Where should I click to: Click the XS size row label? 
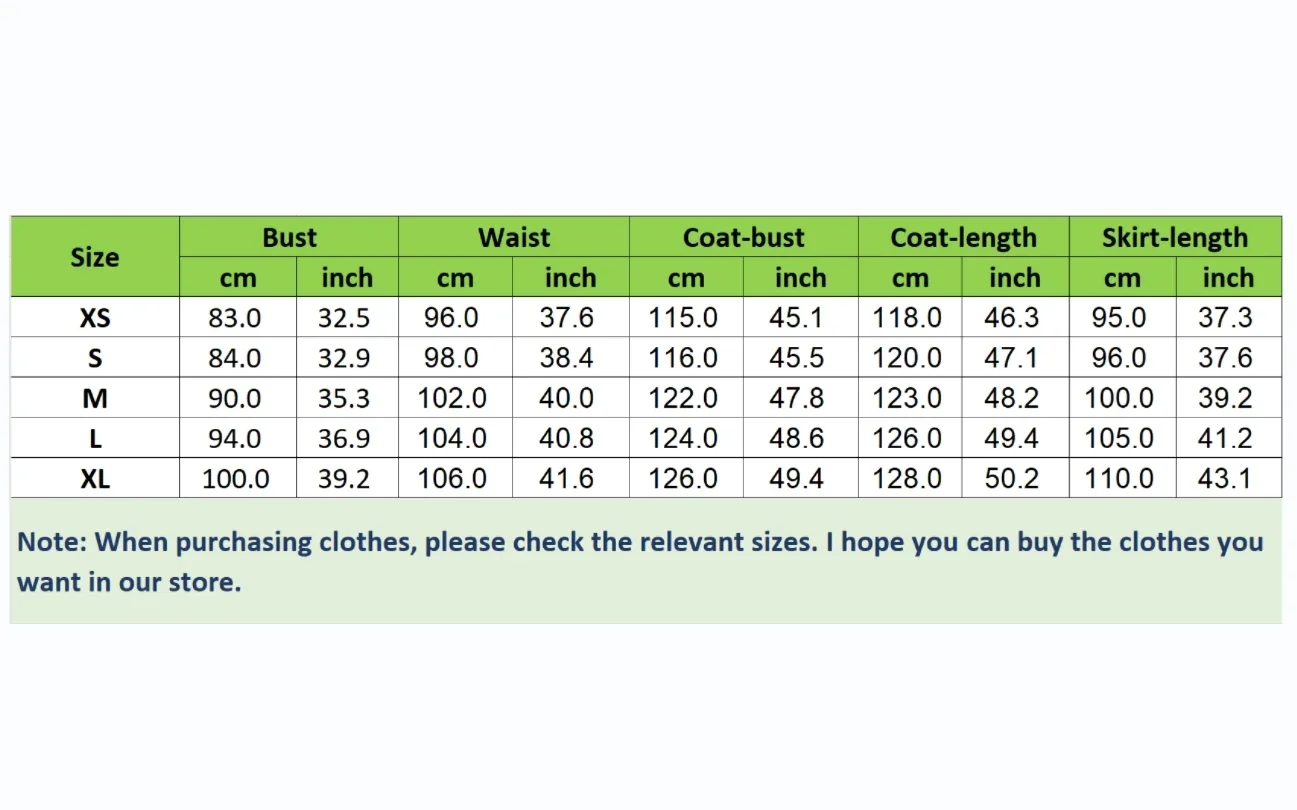click(95, 318)
